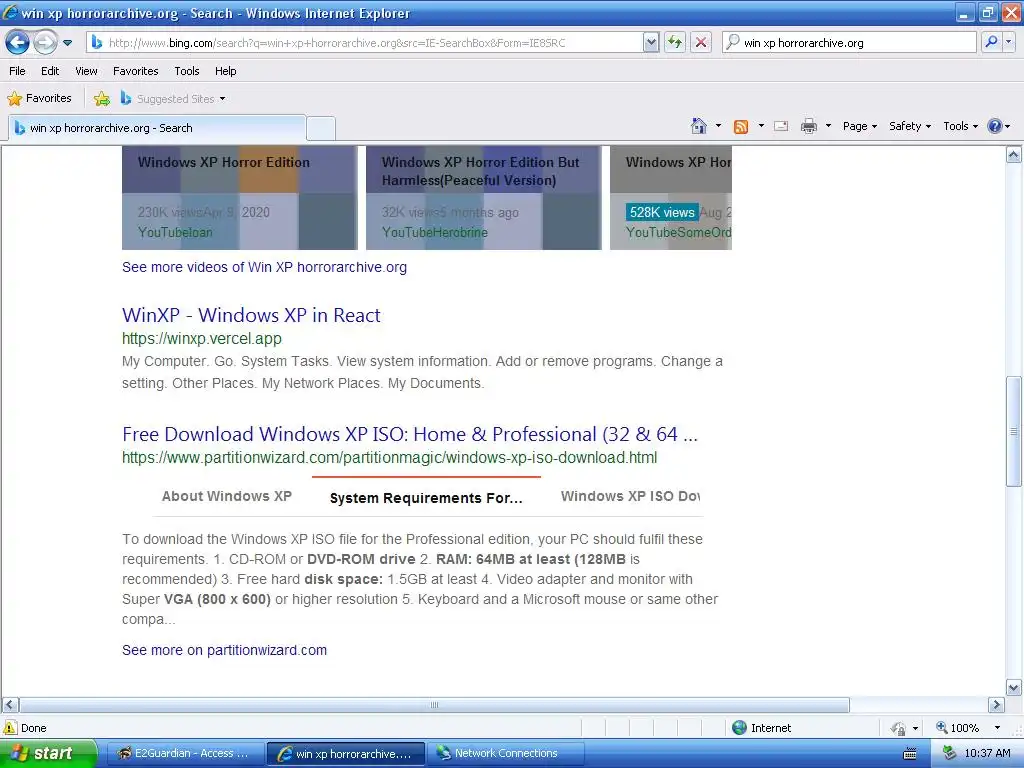The height and width of the screenshot is (768, 1024).
Task: Open the command bar Tools menu
Action: click(x=960, y=126)
